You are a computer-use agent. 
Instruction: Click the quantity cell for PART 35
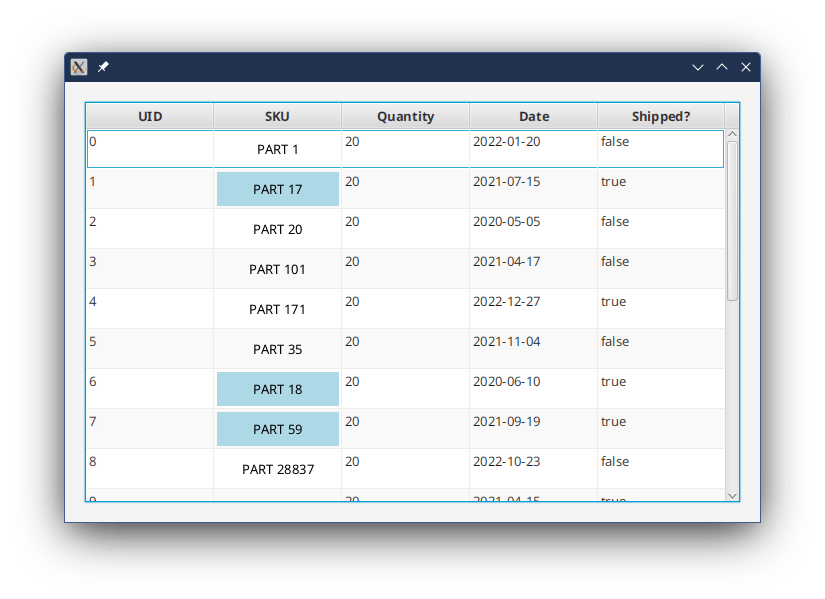[x=404, y=348]
